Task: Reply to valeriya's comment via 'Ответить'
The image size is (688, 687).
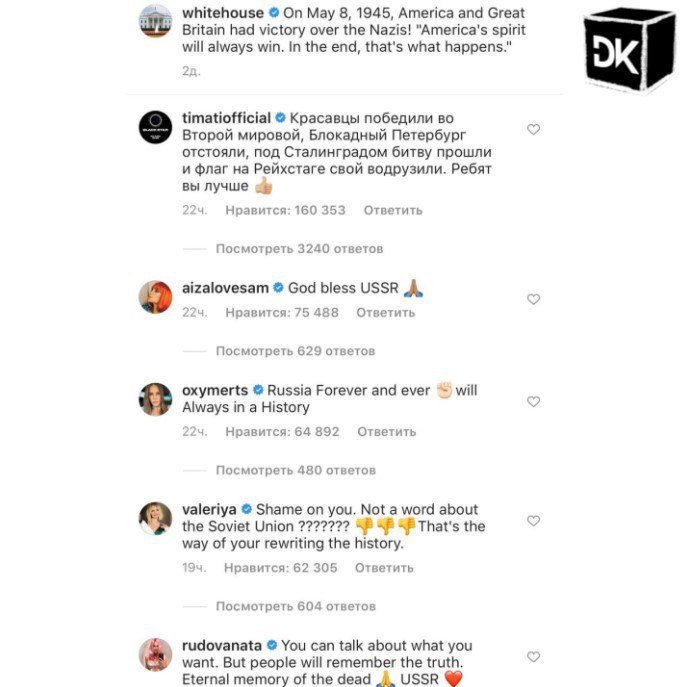Action: (384, 568)
